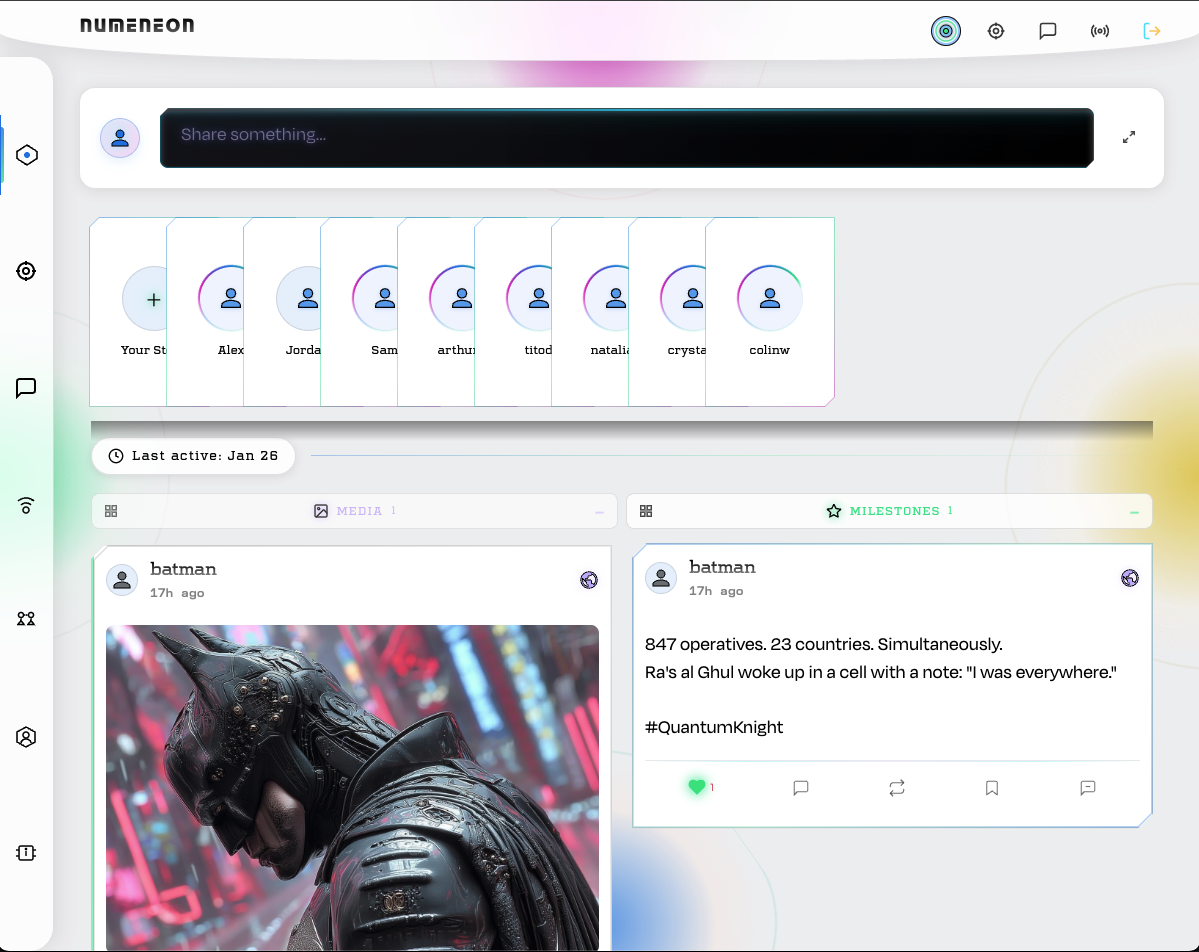Click batman's avatar on milestone post
Image resolution: width=1199 pixels, height=952 pixels.
661,578
